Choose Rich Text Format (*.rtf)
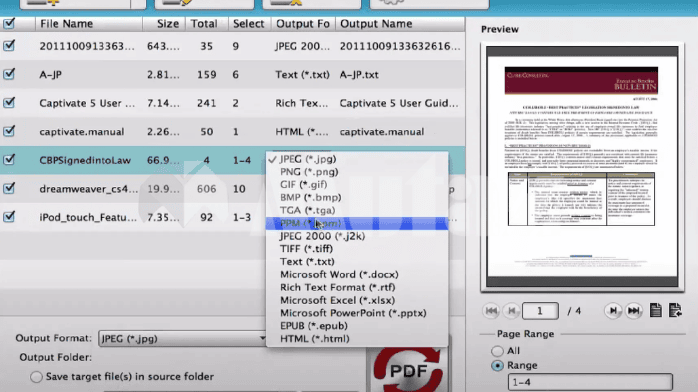698x392 pixels. tap(357, 287)
